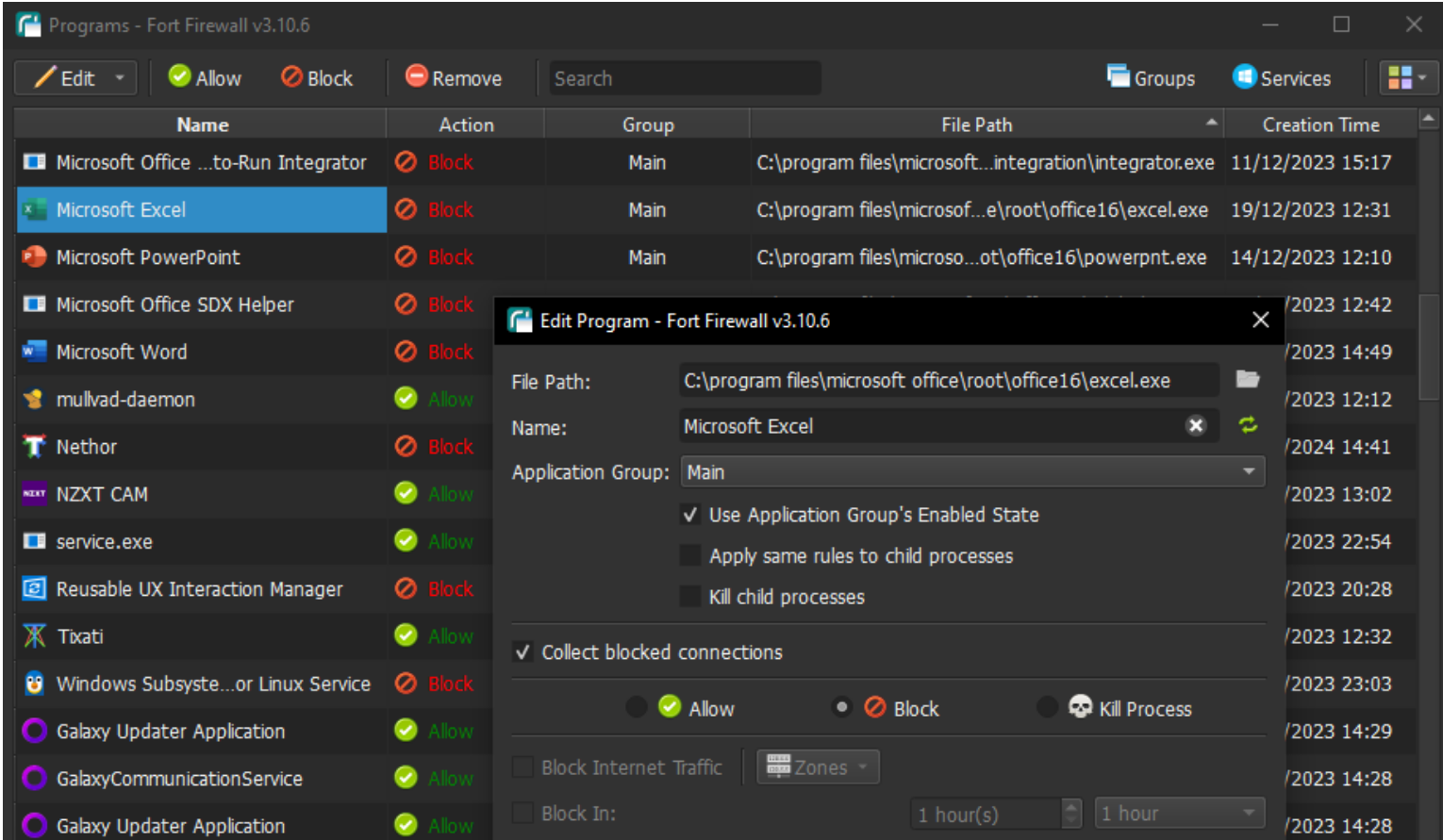The image size is (1443, 840).
Task: Clear the Name field with X icon
Action: 1195,426
